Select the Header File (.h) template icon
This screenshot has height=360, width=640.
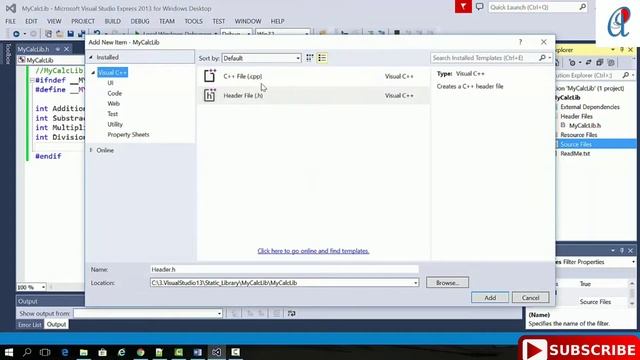(210, 95)
